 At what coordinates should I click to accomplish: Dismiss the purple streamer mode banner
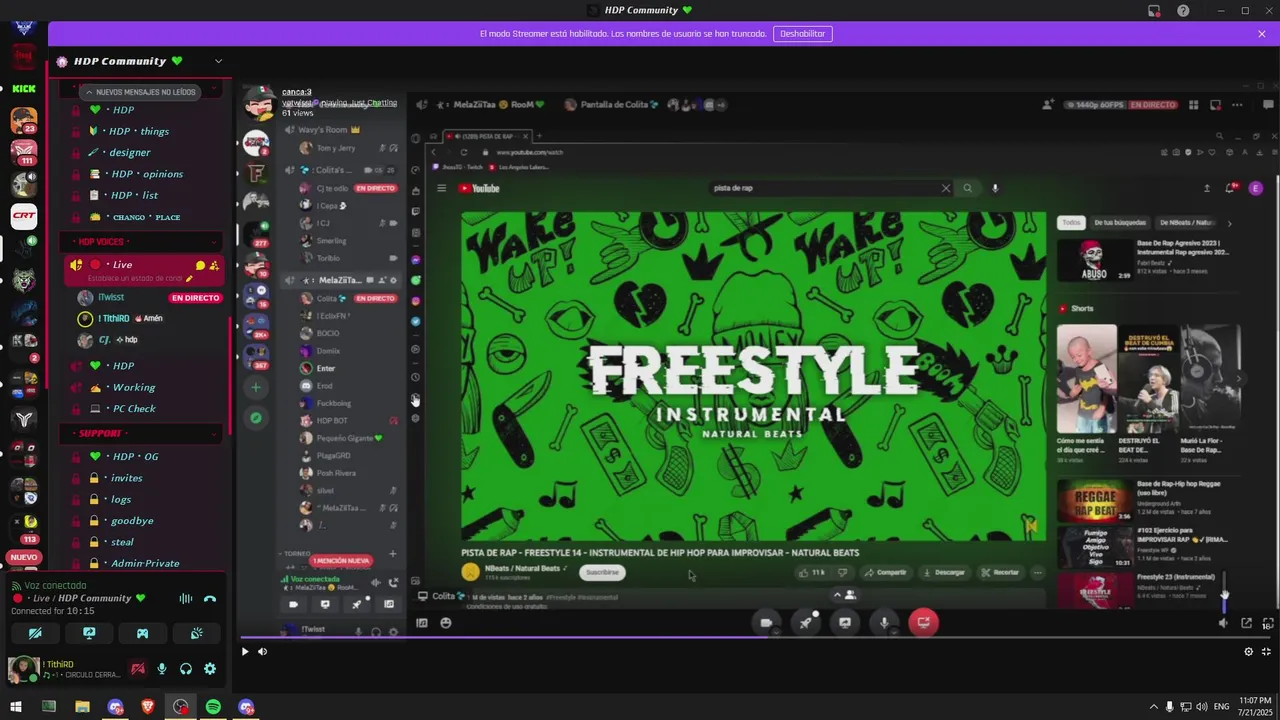point(1261,34)
